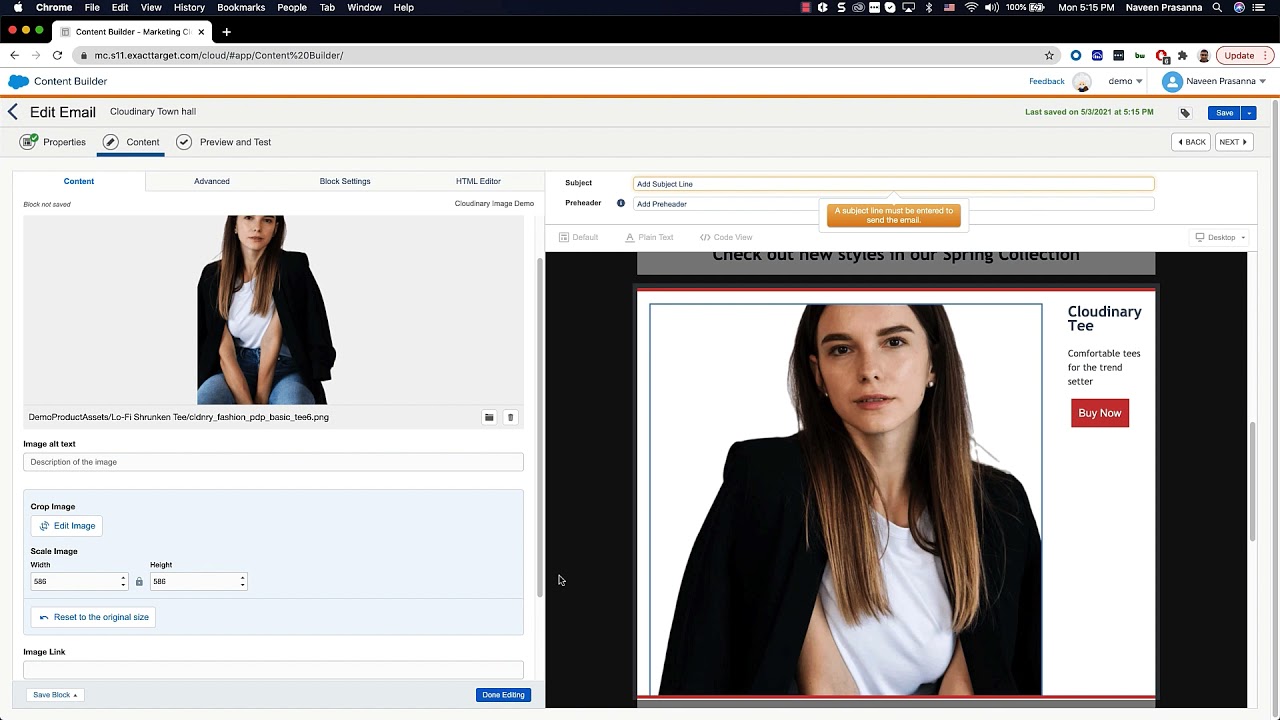This screenshot has height=720, width=1280.
Task: Click the Image alt text field
Action: (273, 462)
